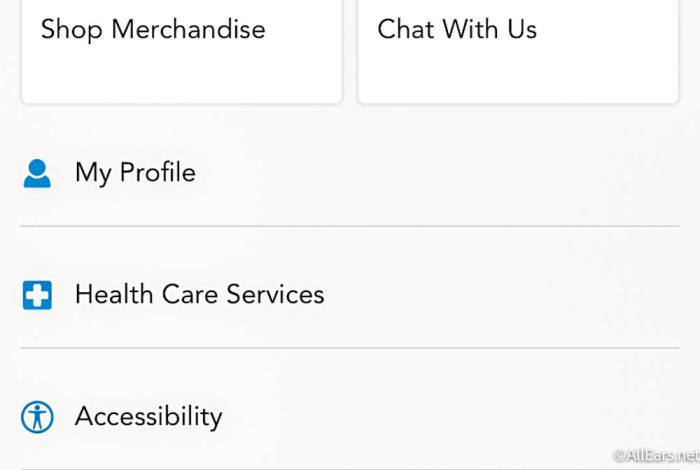Click the "Accessibility" text label
This screenshot has width=700, height=470.
pyautogui.click(x=148, y=417)
